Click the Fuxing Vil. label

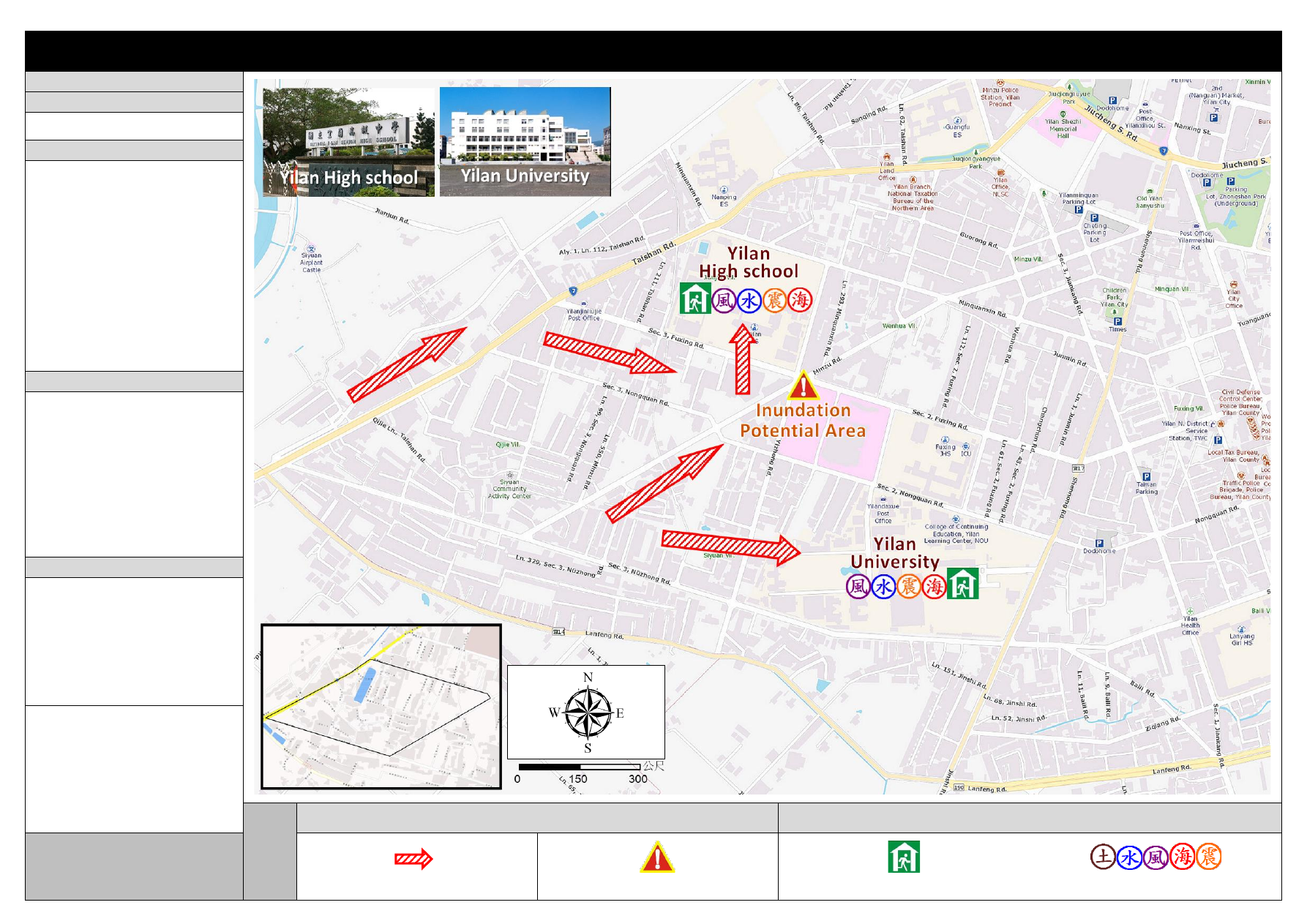pyautogui.click(x=1189, y=409)
